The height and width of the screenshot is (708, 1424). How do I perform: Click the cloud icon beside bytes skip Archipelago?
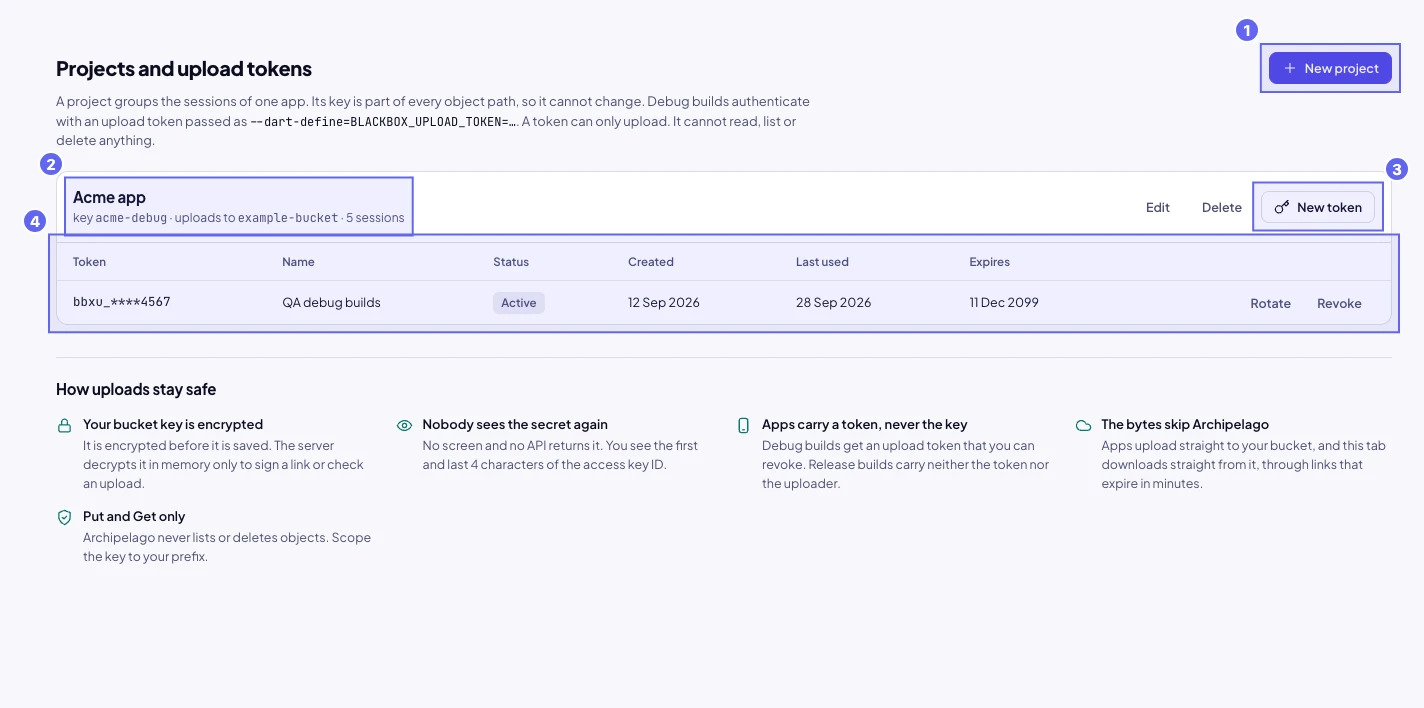(1083, 425)
